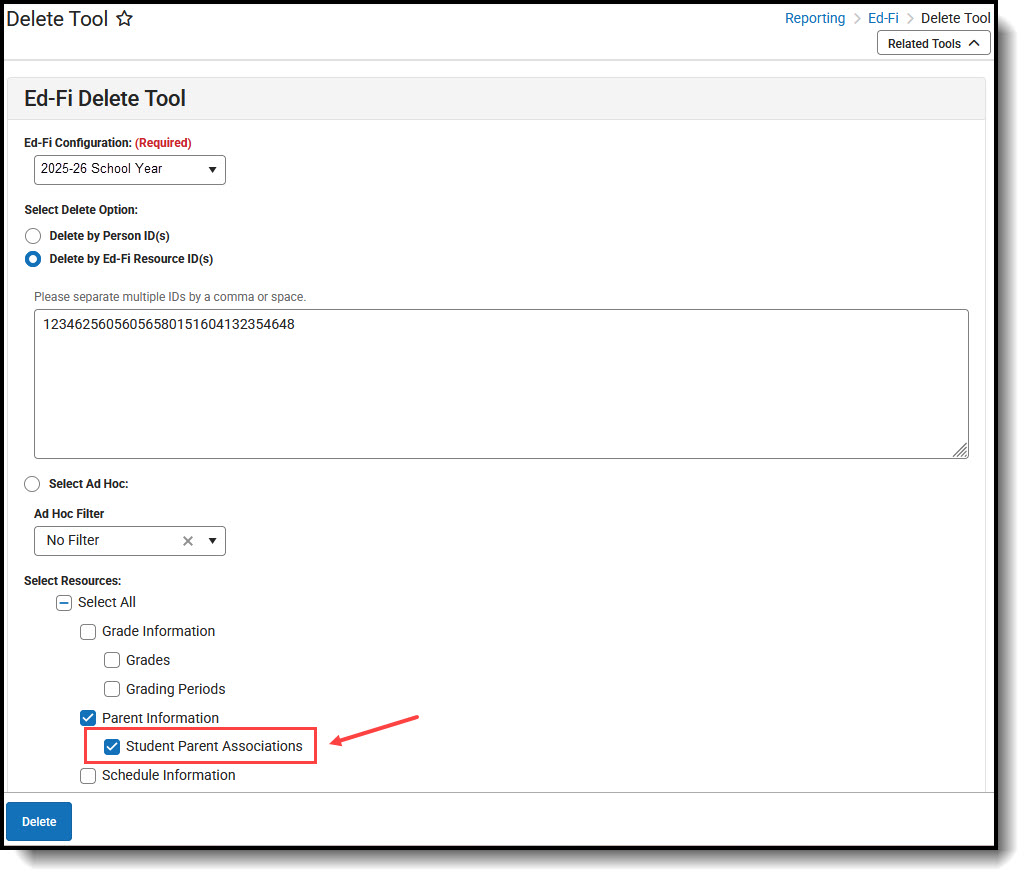Select Delete by Ed-Fi Resource ID(s)
The height and width of the screenshot is (884, 1032).
pos(32,259)
